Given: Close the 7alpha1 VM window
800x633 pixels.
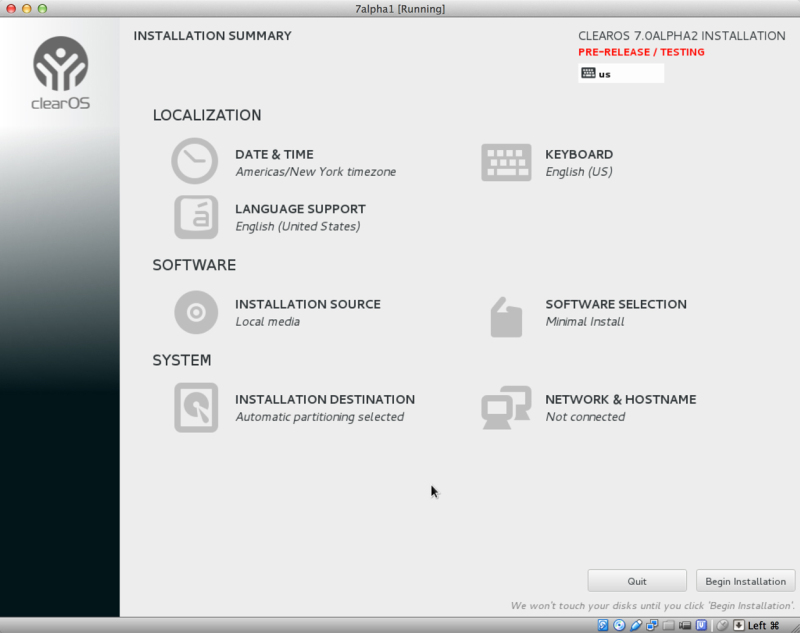Looking at the screenshot, I should [11, 9].
